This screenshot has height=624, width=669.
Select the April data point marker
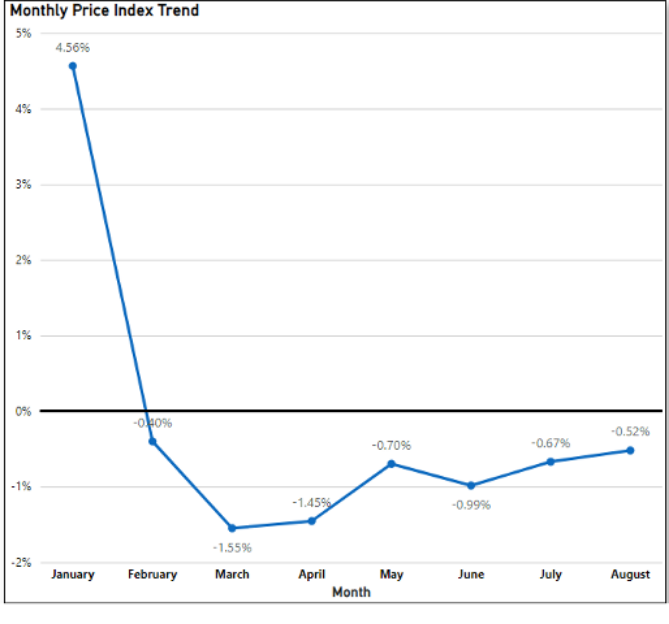311,521
